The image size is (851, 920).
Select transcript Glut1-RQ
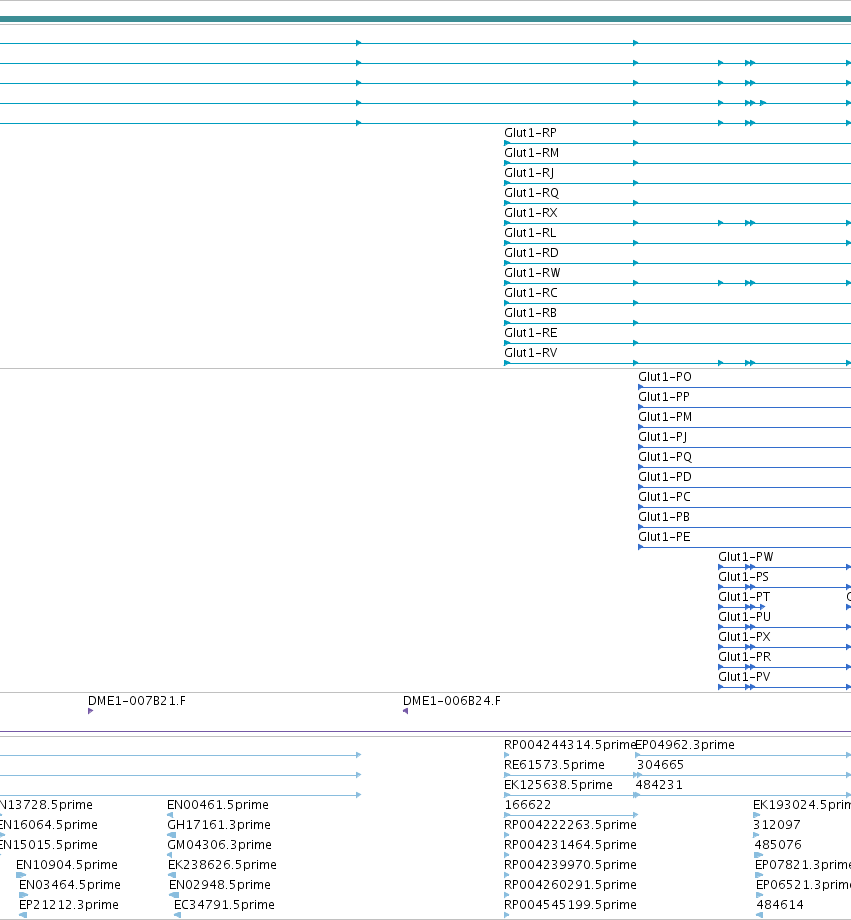pyautogui.click(x=531, y=193)
